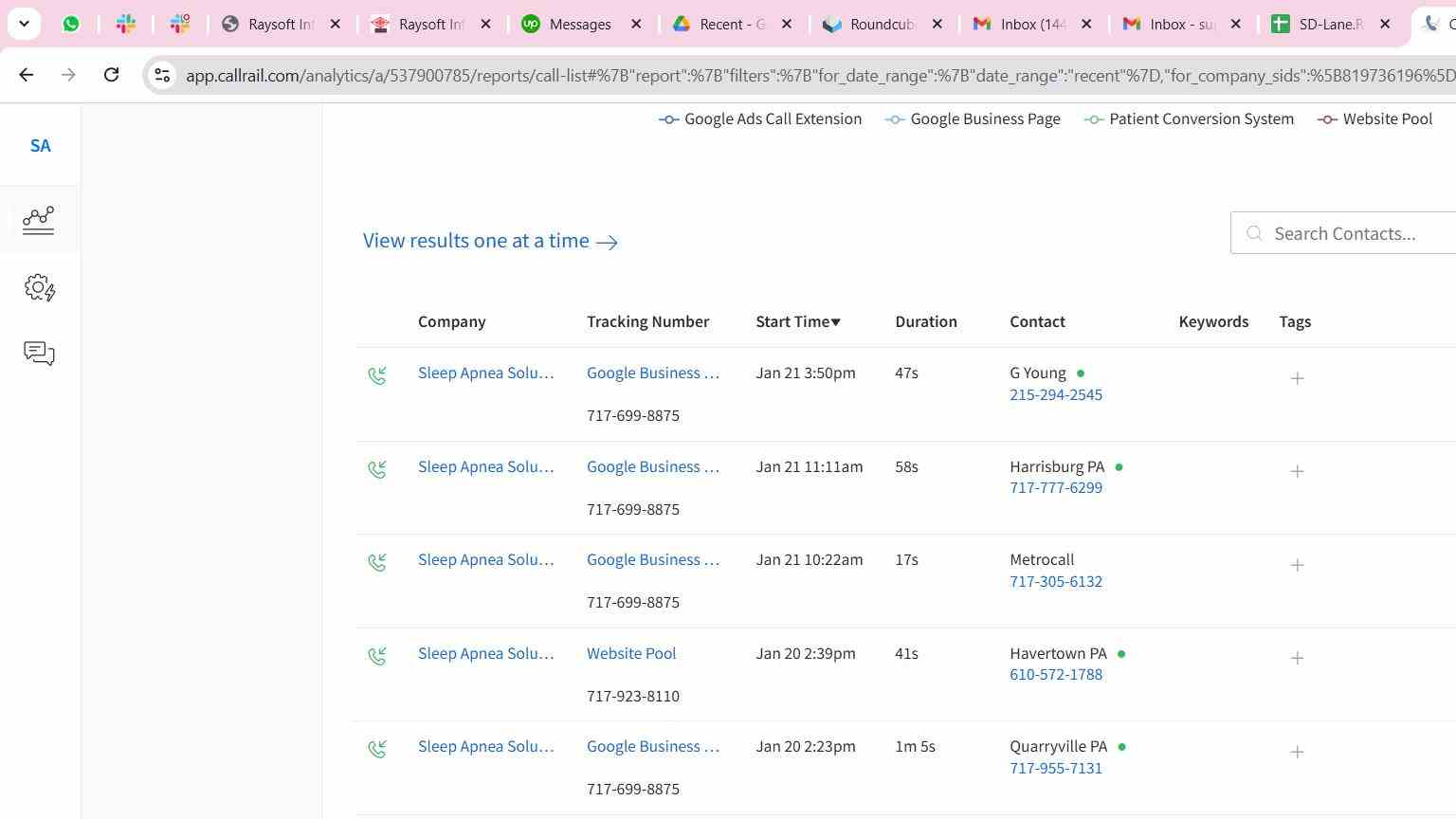Open contact number 215-294-2545

click(1056, 395)
